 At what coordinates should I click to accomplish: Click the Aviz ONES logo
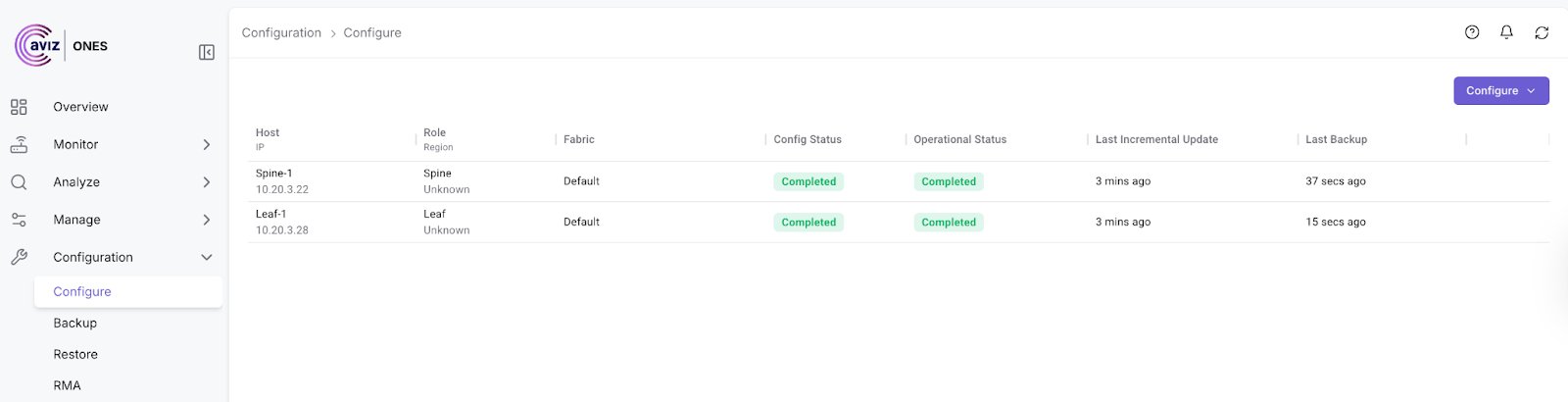click(x=61, y=45)
